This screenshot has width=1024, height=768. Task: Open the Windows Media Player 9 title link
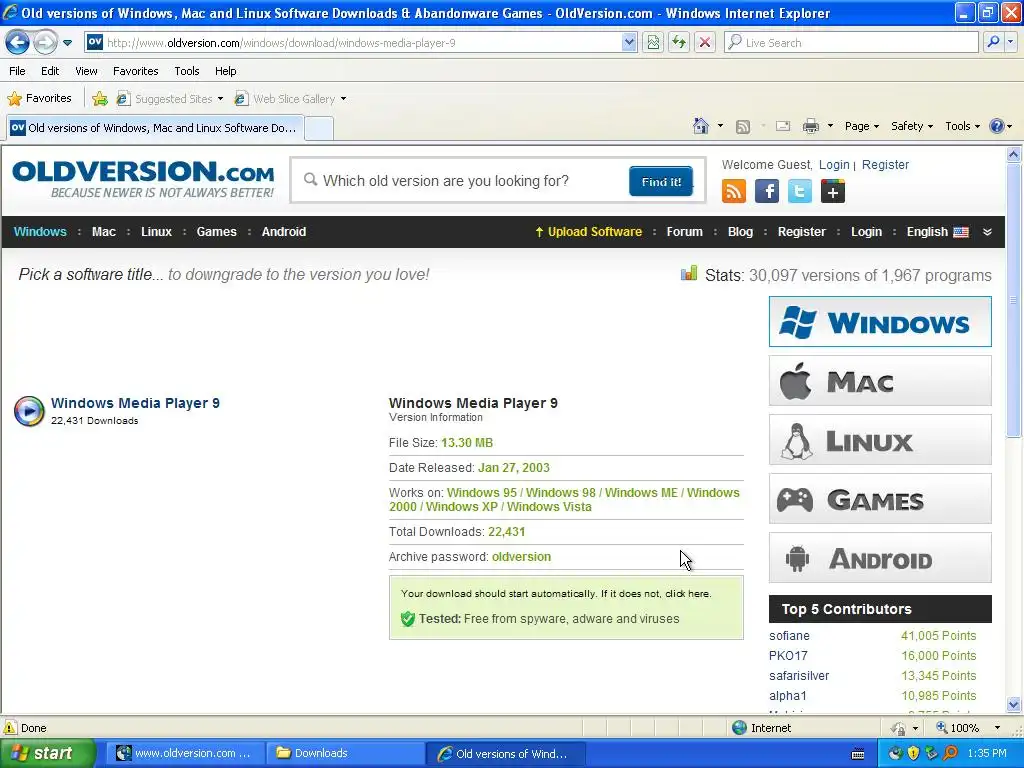click(x=135, y=403)
